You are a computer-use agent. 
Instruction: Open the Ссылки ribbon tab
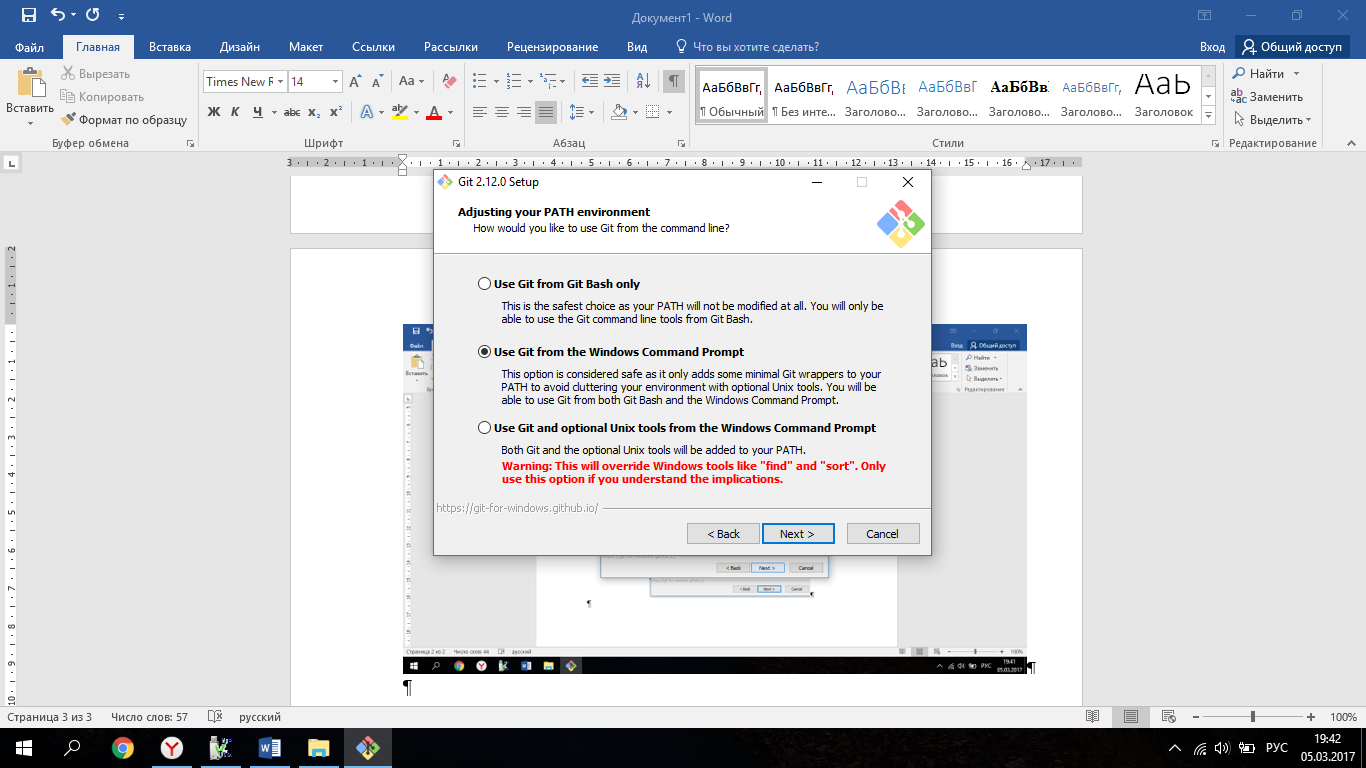(373, 47)
